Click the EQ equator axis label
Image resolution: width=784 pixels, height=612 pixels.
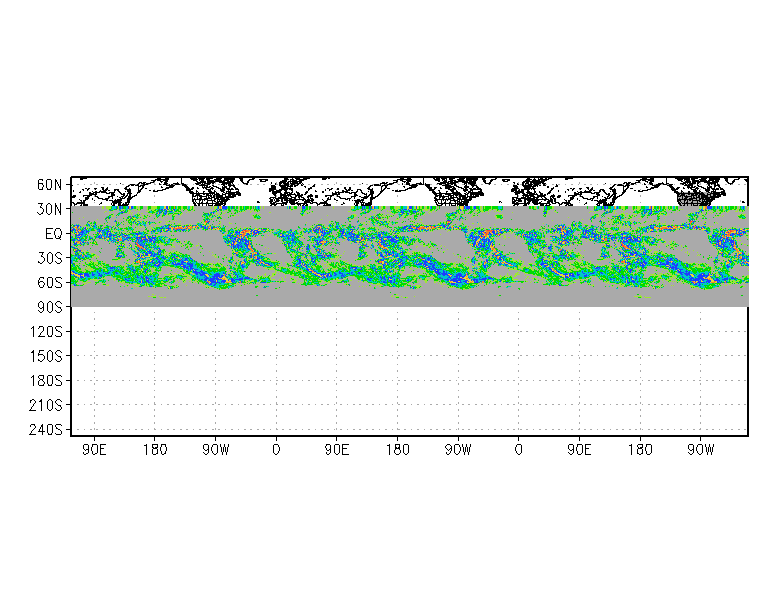(x=54, y=234)
